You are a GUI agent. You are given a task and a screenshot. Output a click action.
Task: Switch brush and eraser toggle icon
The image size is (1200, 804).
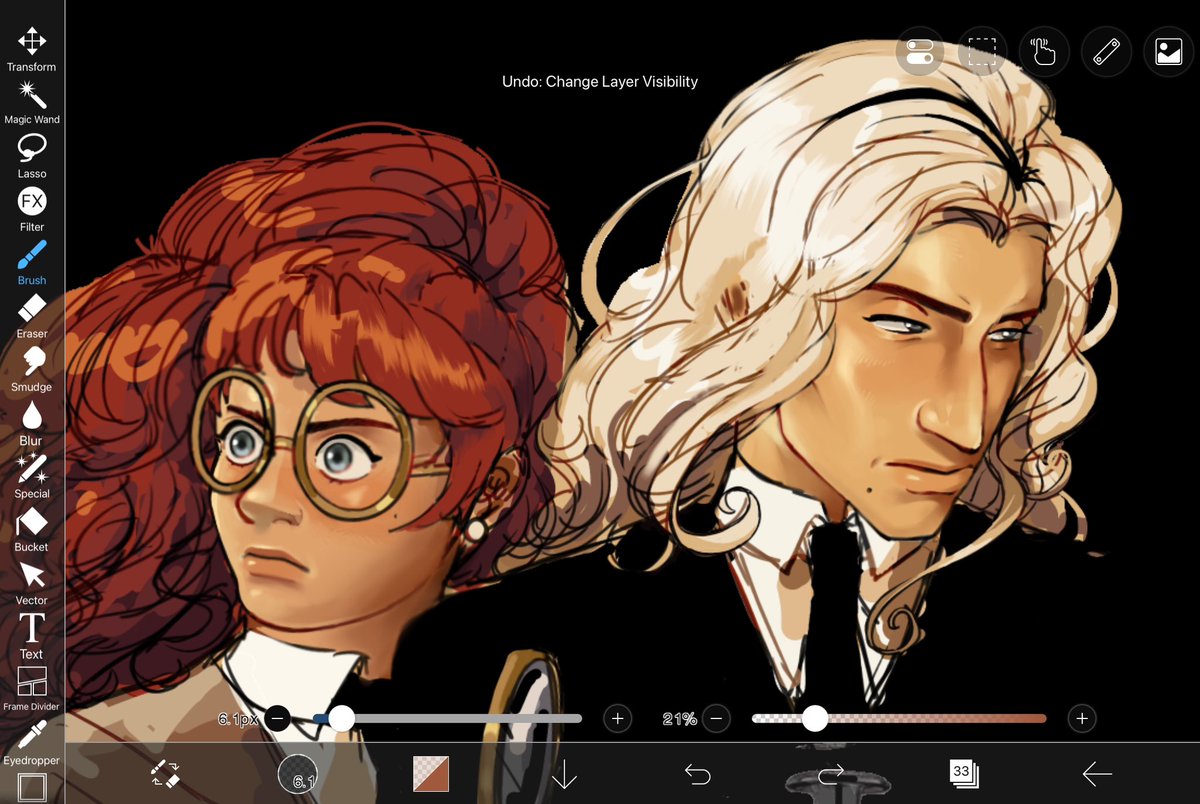coord(165,773)
